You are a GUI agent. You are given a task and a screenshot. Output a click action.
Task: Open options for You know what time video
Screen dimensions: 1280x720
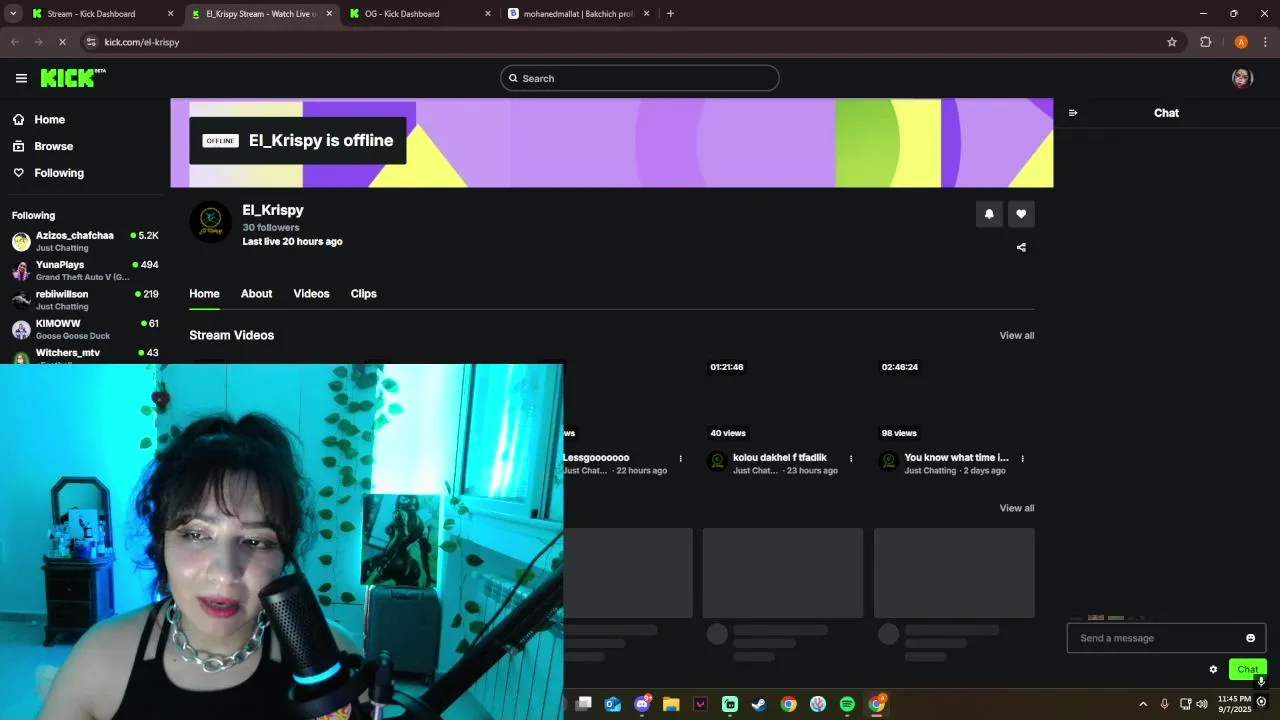[x=1022, y=458]
